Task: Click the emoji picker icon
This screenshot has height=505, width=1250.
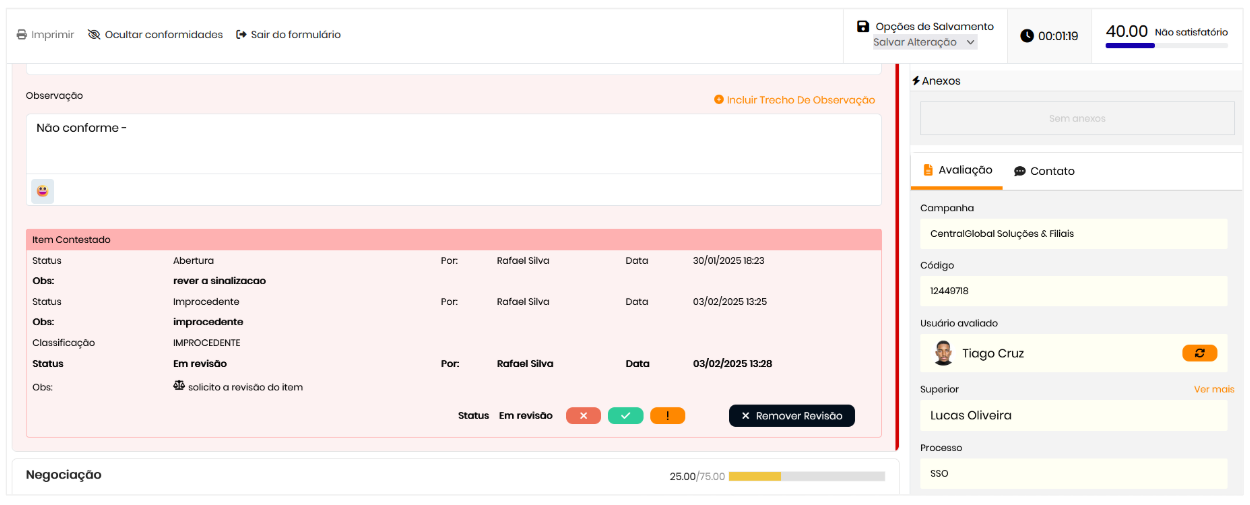Action: tap(42, 191)
